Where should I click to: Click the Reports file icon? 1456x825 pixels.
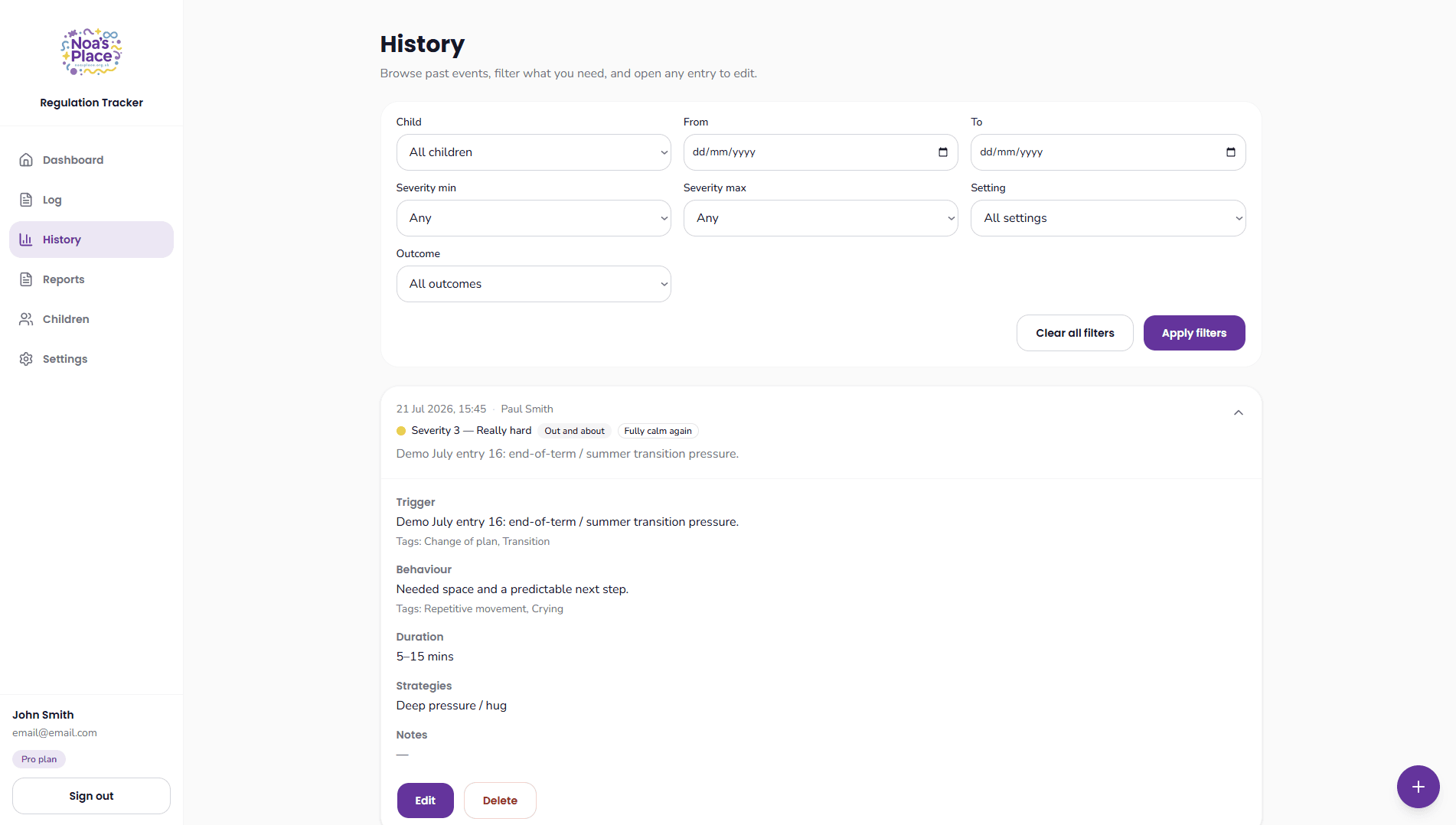(x=26, y=279)
